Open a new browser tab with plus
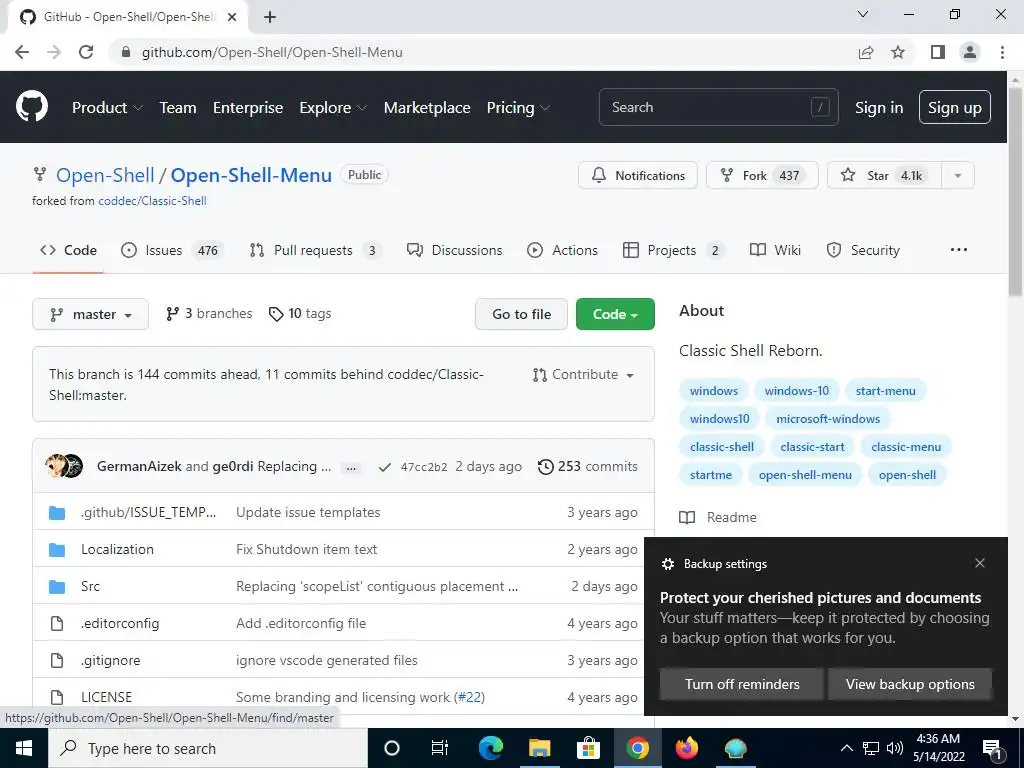The width and height of the screenshot is (1024, 768). point(270,17)
